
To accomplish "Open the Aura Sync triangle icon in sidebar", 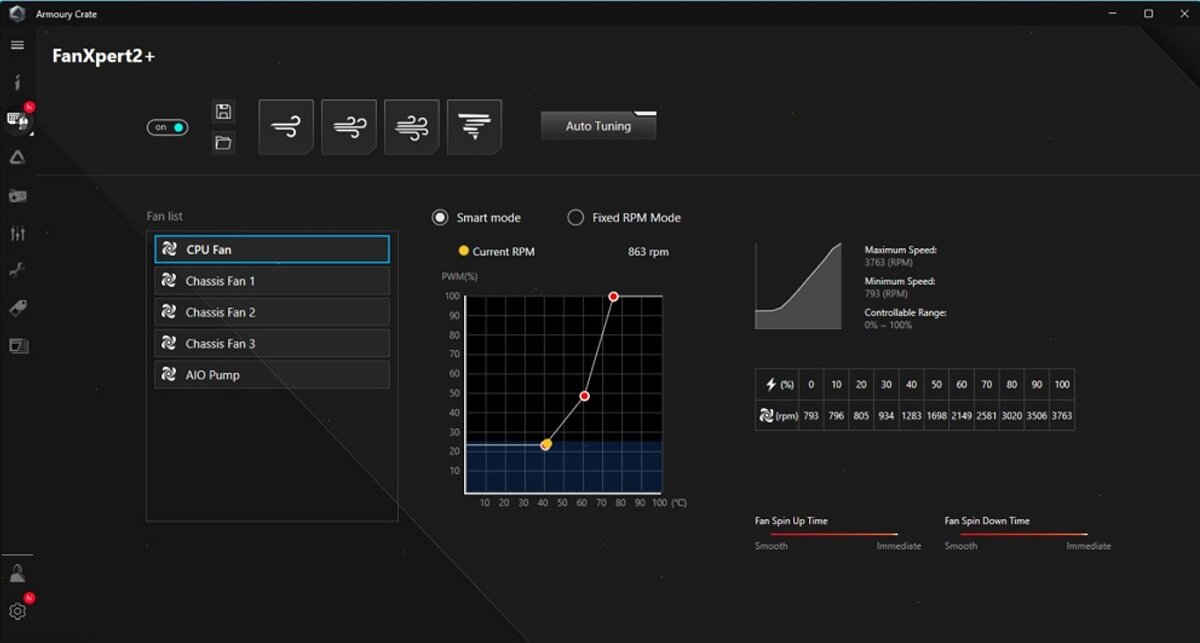I will tap(17, 157).
